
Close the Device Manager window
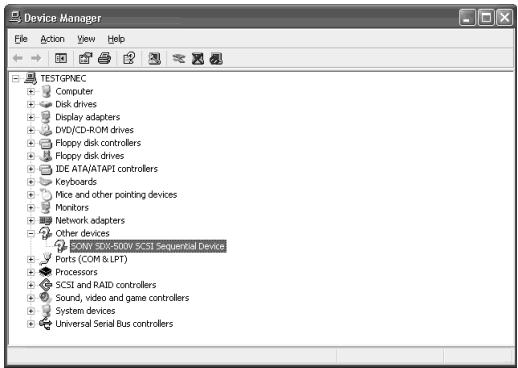click(x=505, y=17)
